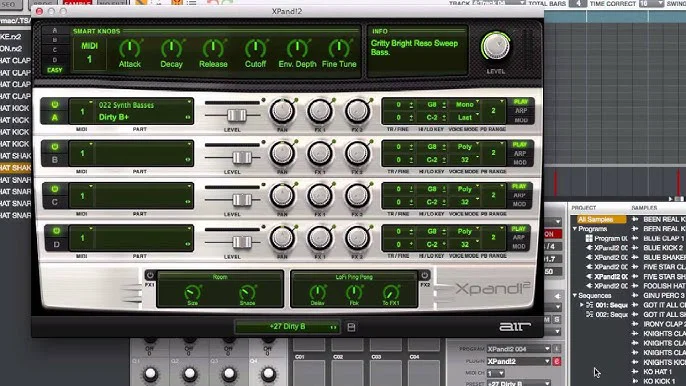Click the red edit icon beside the XPand!2 plugin field
Screen dimensions: 686x386
coord(556,361)
